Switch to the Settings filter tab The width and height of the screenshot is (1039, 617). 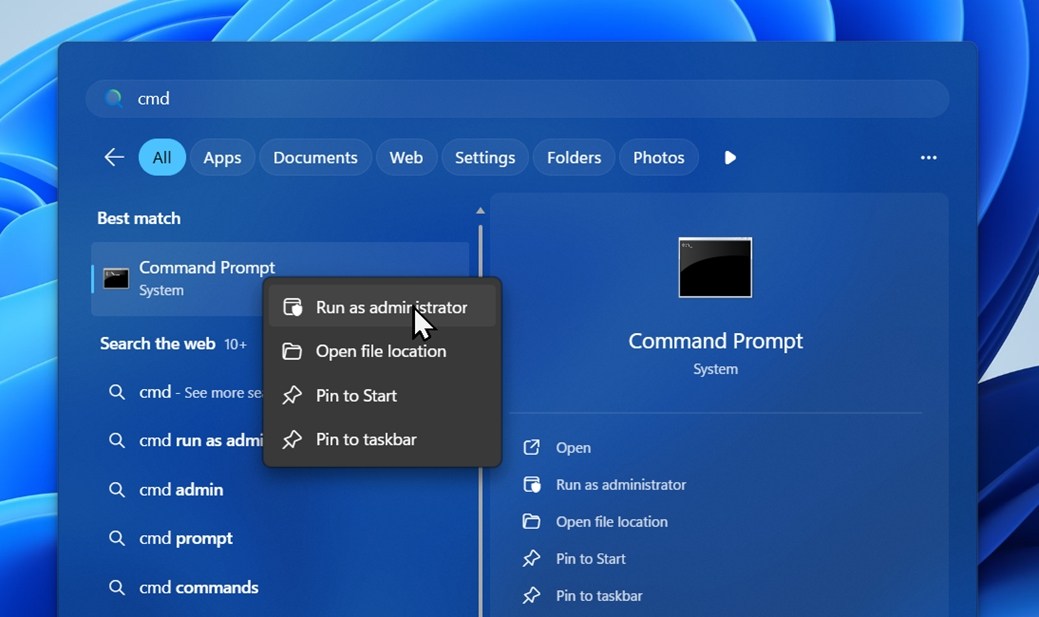[x=485, y=157]
